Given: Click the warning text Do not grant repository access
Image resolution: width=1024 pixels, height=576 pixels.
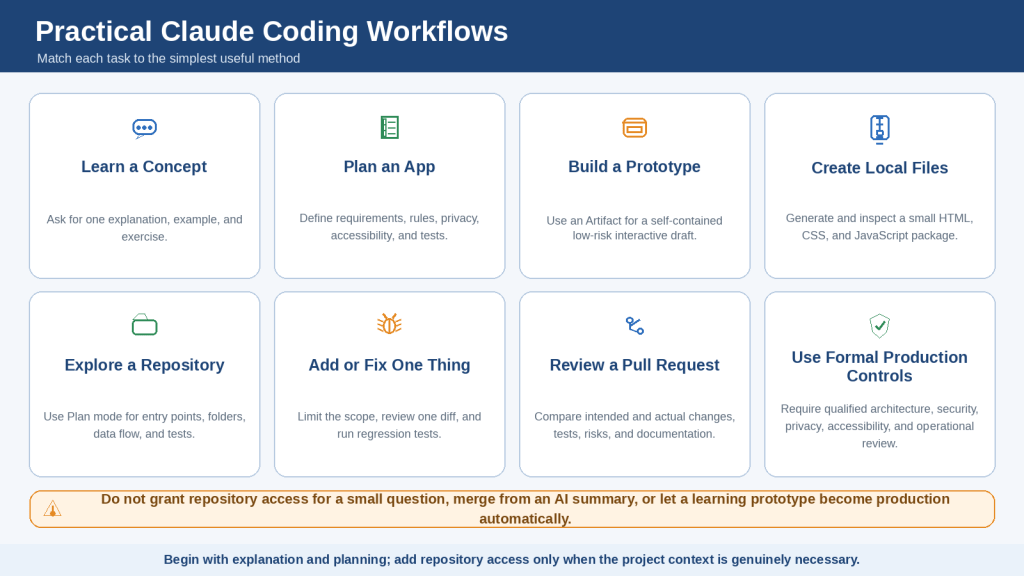Looking at the screenshot, I should click(x=525, y=509).
